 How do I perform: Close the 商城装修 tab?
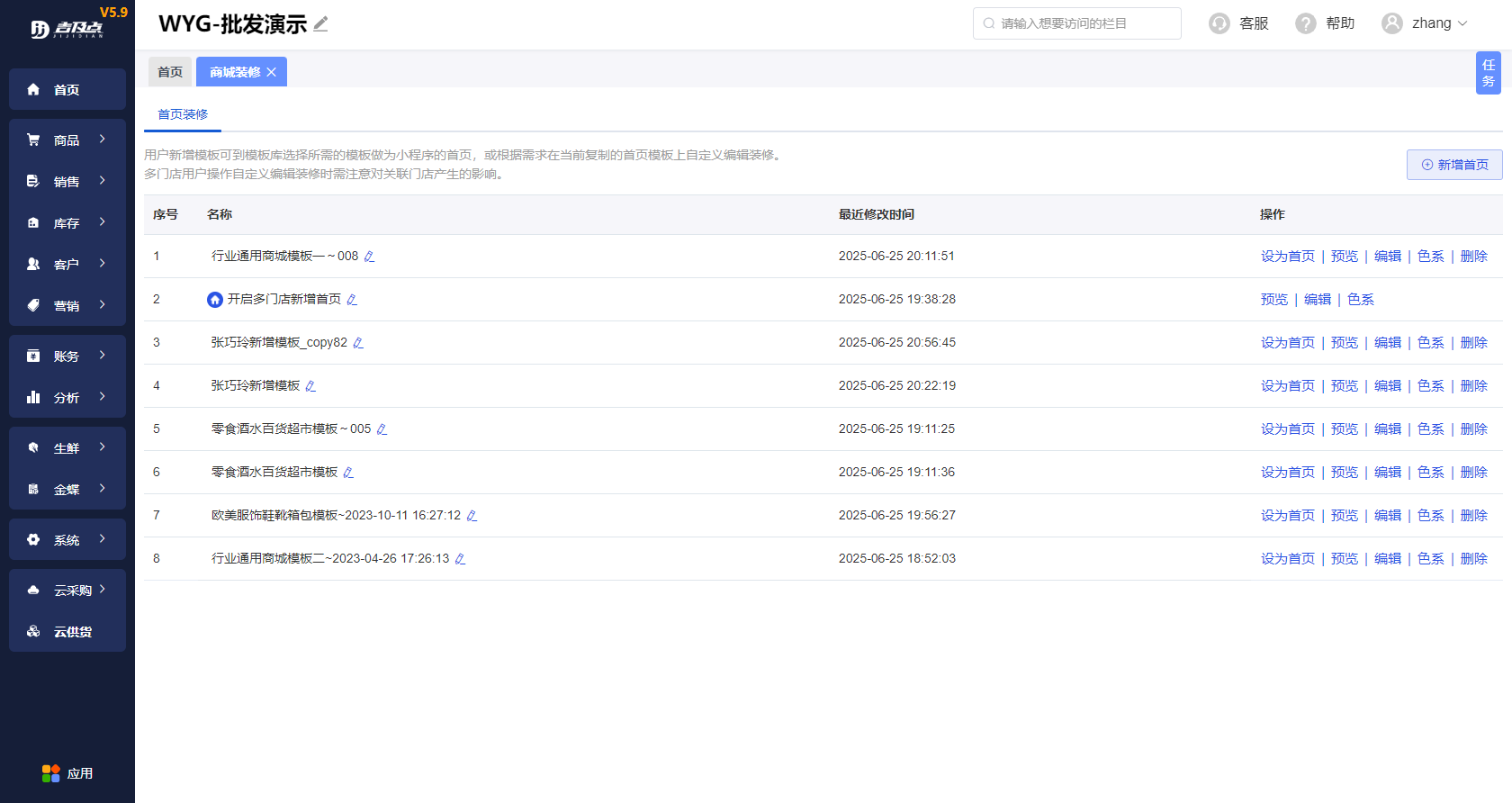pyautogui.click(x=272, y=72)
